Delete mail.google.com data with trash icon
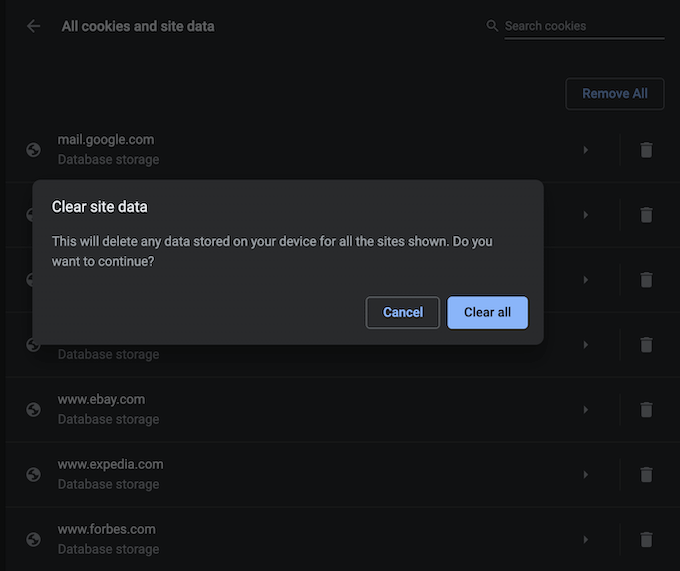 [646, 150]
